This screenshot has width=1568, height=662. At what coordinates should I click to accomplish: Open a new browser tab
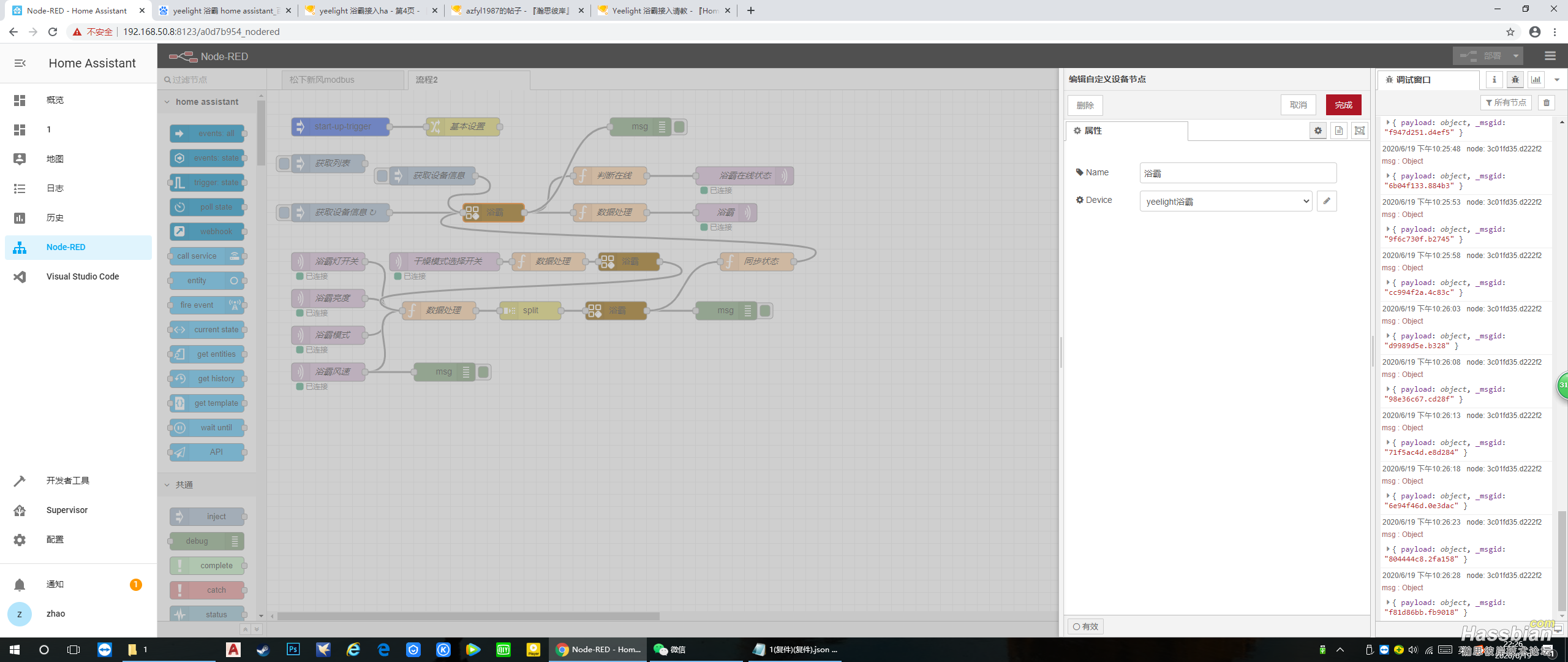(751, 10)
